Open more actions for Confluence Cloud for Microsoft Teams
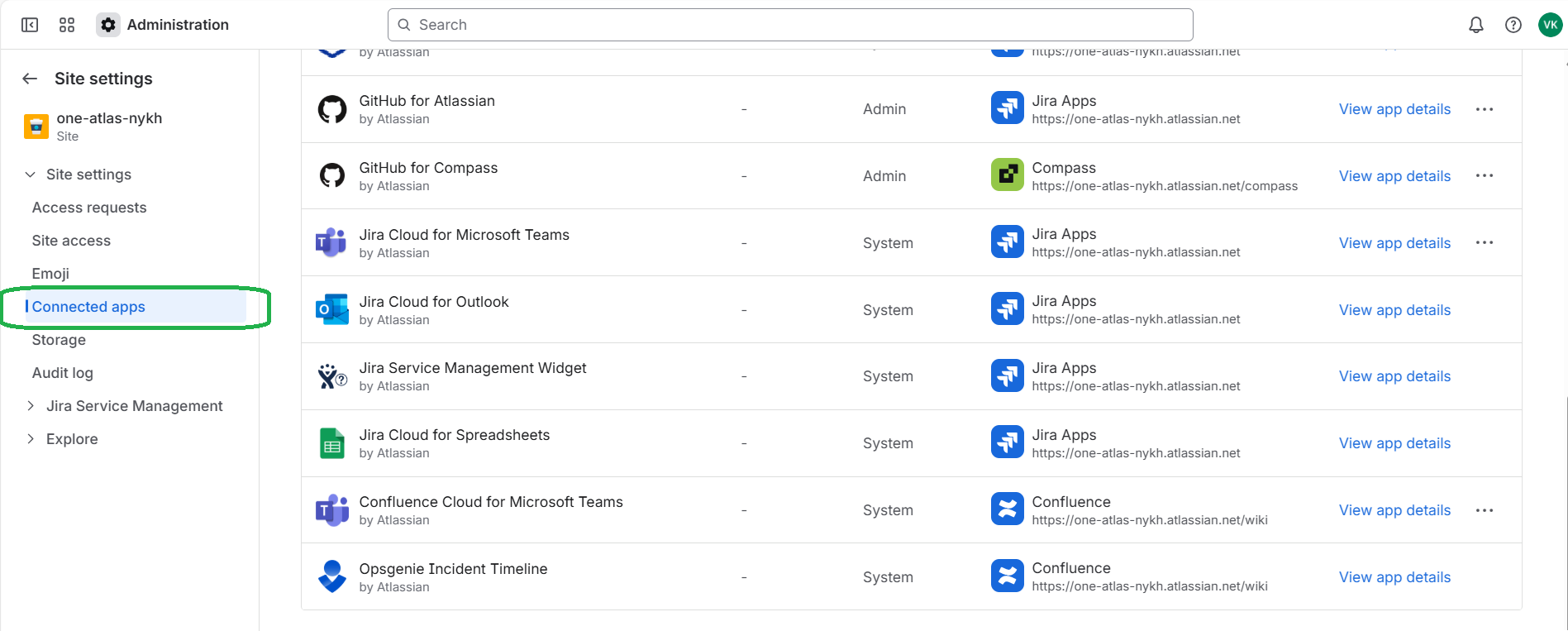The width and height of the screenshot is (1568, 631). tap(1485, 510)
